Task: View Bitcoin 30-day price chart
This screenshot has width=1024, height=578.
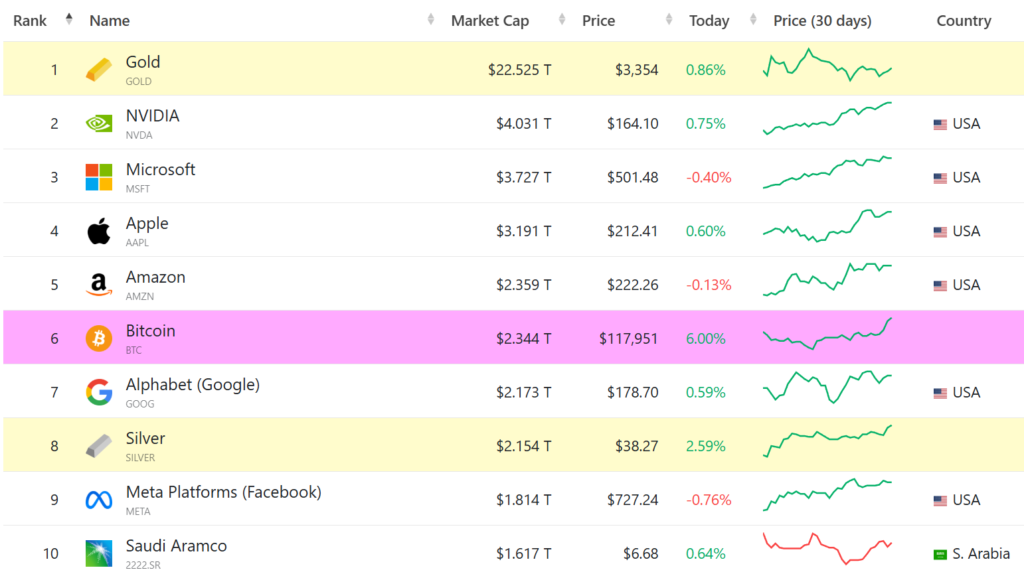Action: 827,334
